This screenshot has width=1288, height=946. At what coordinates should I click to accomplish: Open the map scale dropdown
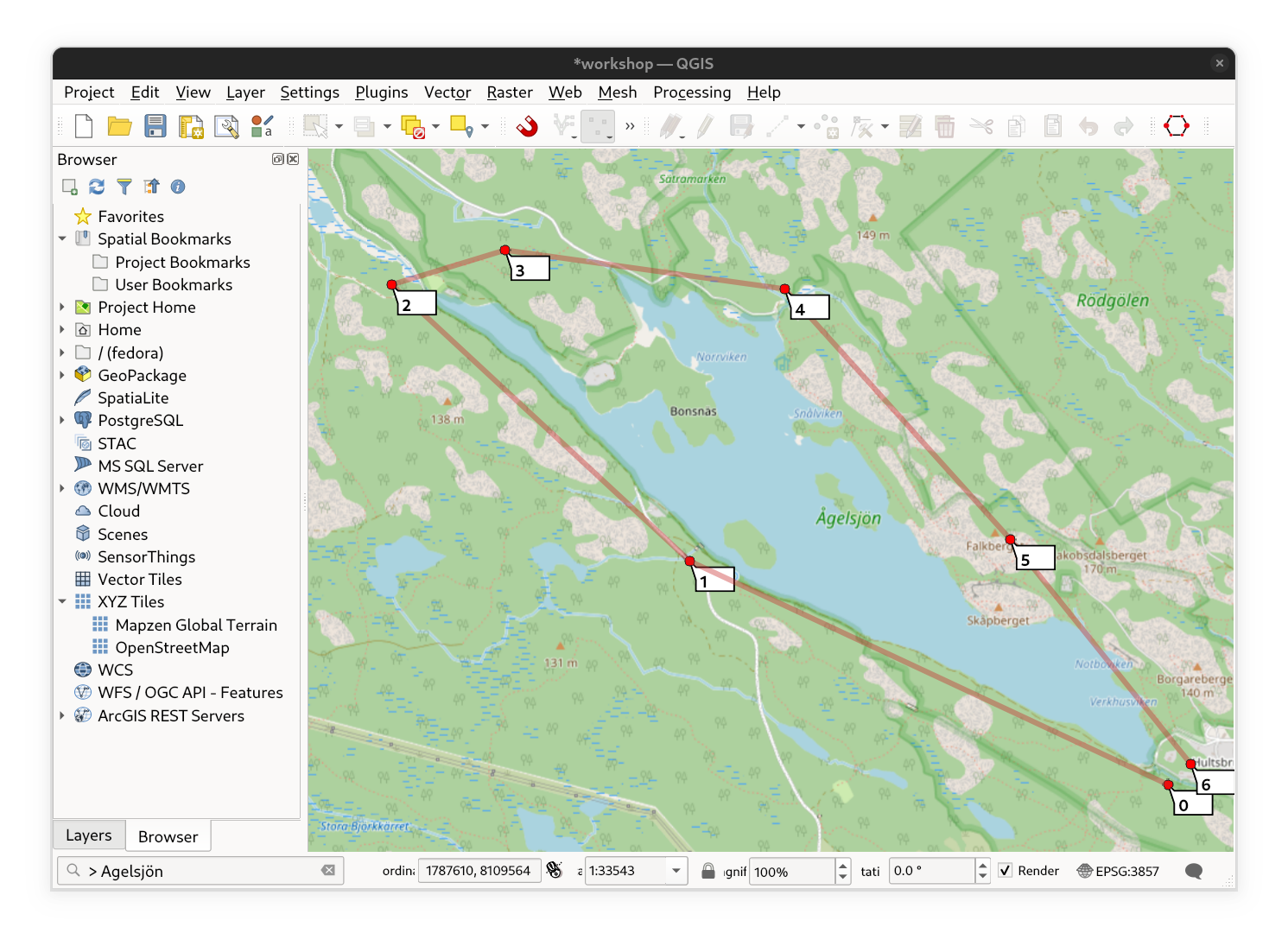click(676, 871)
